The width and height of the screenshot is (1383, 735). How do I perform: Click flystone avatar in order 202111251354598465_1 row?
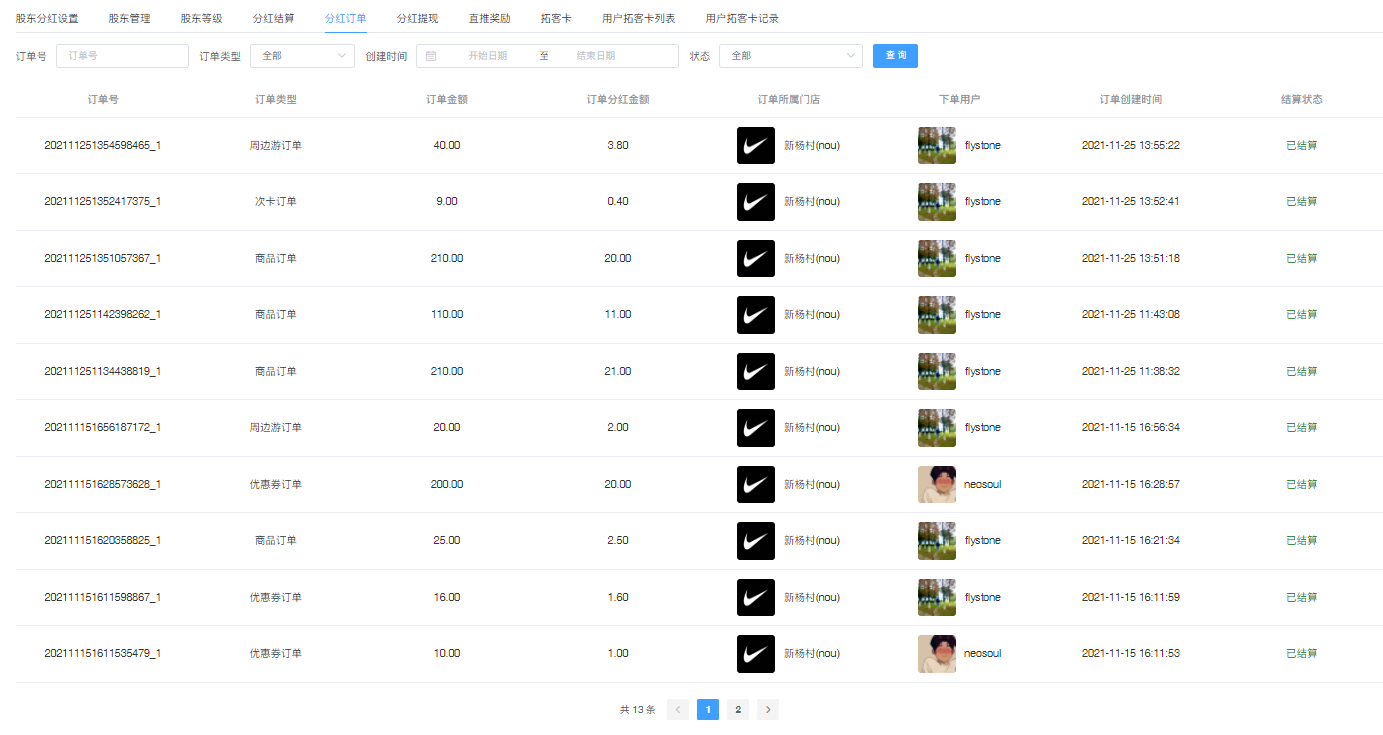(x=937, y=145)
